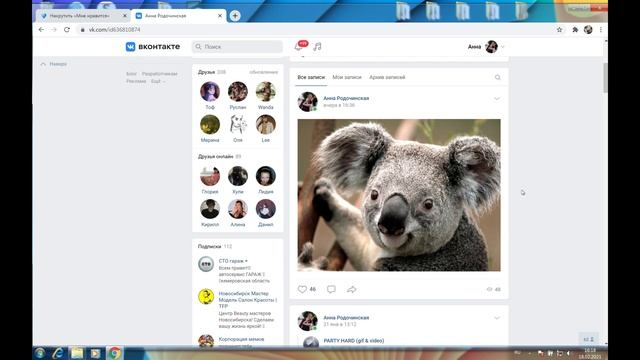Screen dimensions: 640x360
Task: Click the Наверх scroll-to-top link
Action: tap(53, 64)
